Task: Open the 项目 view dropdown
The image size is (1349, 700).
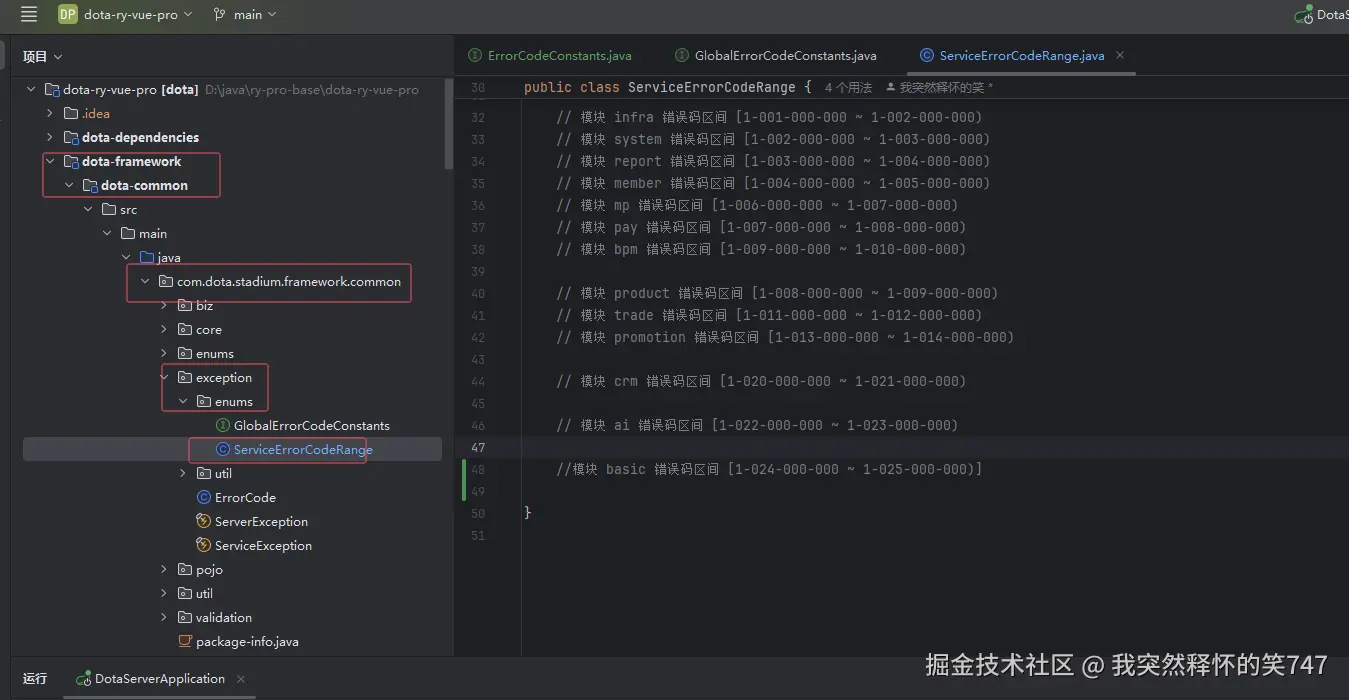Action: pos(43,57)
